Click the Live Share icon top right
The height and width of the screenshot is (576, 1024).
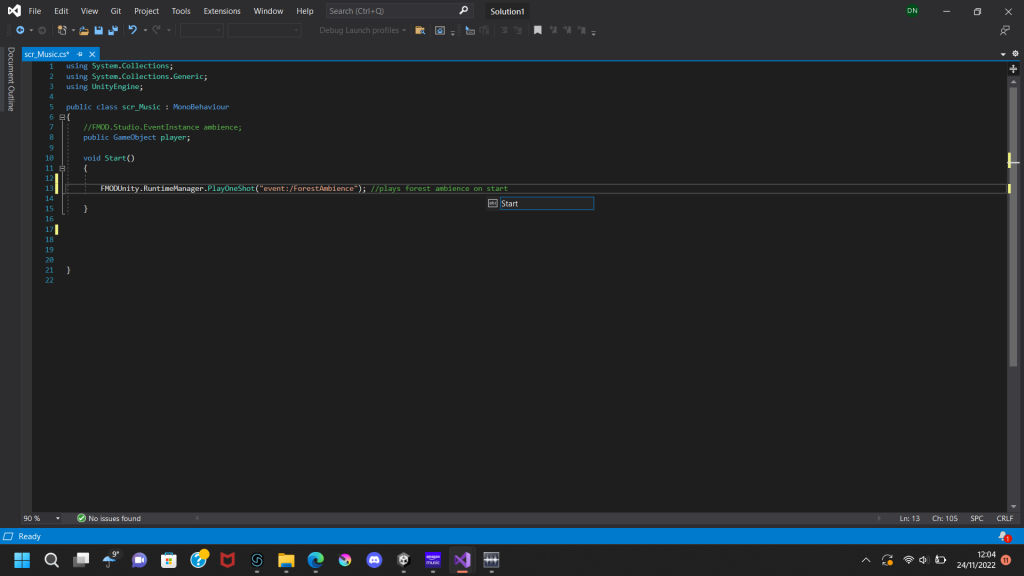(x=1004, y=30)
